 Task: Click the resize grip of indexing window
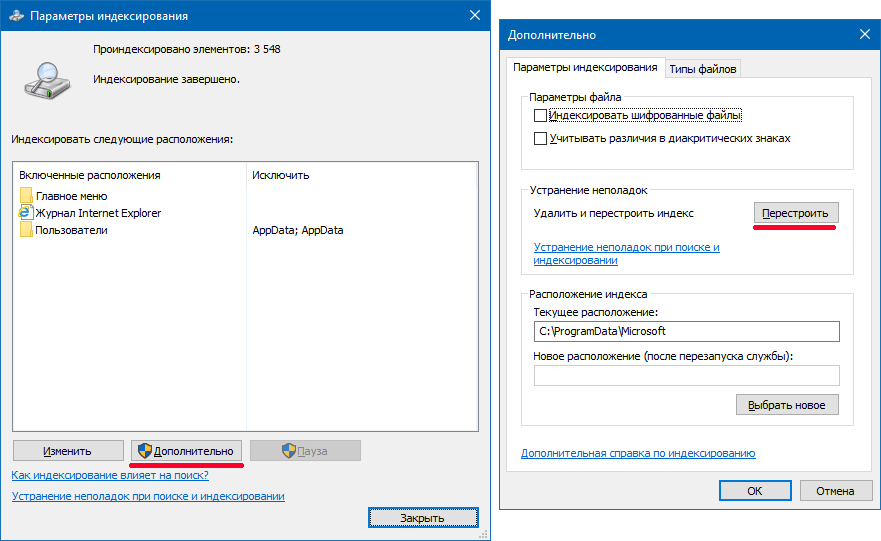pyautogui.click(x=483, y=534)
